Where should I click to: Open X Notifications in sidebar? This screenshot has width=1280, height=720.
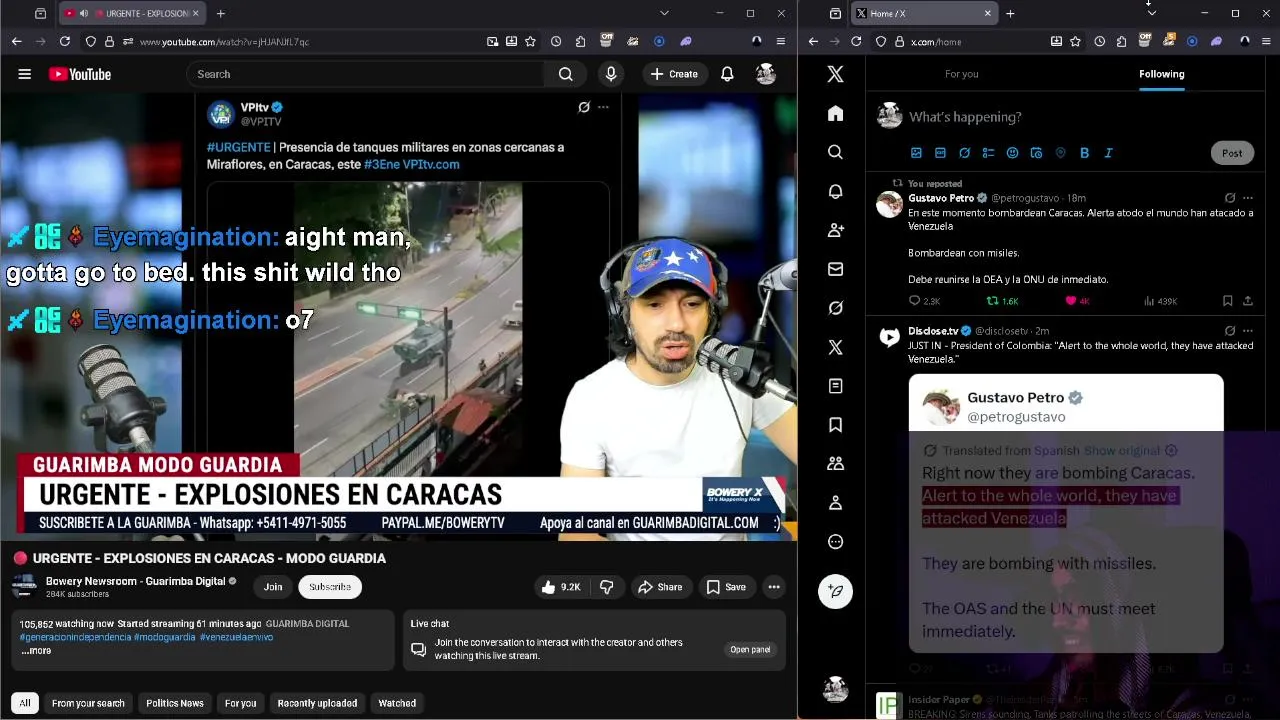click(835, 191)
